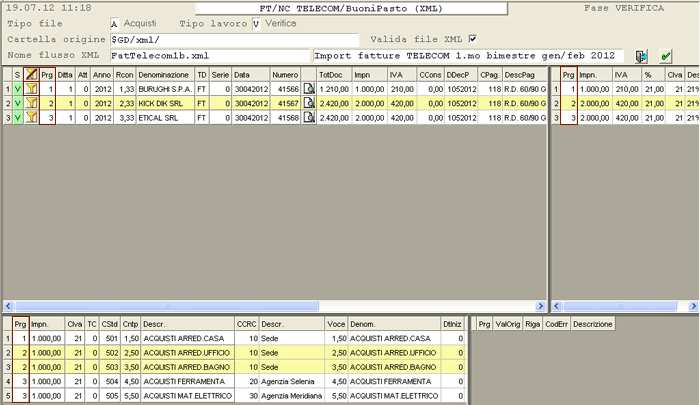
Task: Click the Agenzia Selenia cell
Action: coord(292,381)
